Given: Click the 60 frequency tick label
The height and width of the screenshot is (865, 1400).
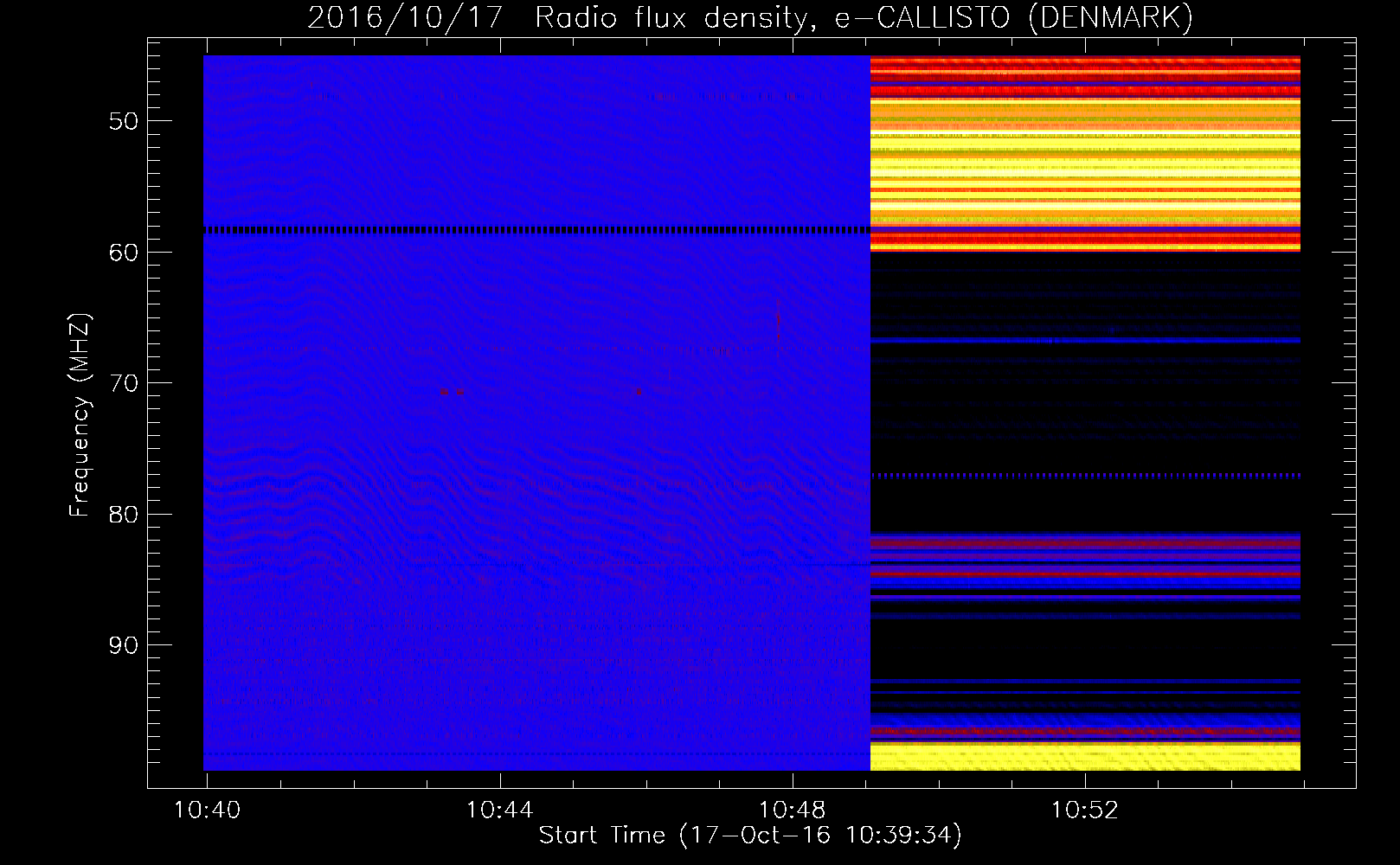Looking at the screenshot, I should click(x=123, y=252).
